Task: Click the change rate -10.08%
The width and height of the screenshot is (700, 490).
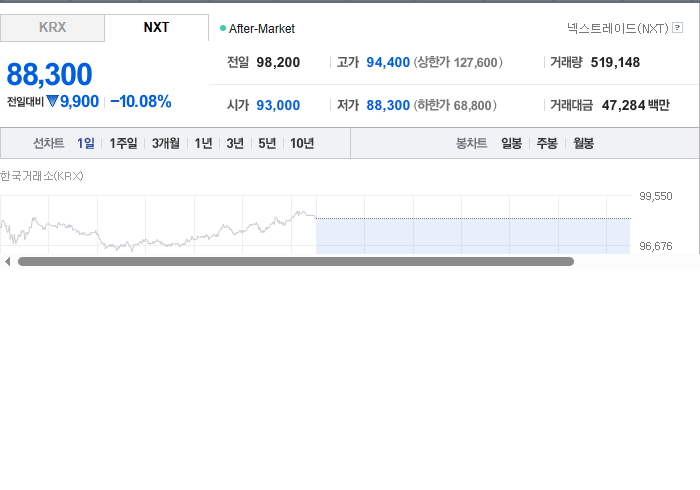Action: (141, 102)
